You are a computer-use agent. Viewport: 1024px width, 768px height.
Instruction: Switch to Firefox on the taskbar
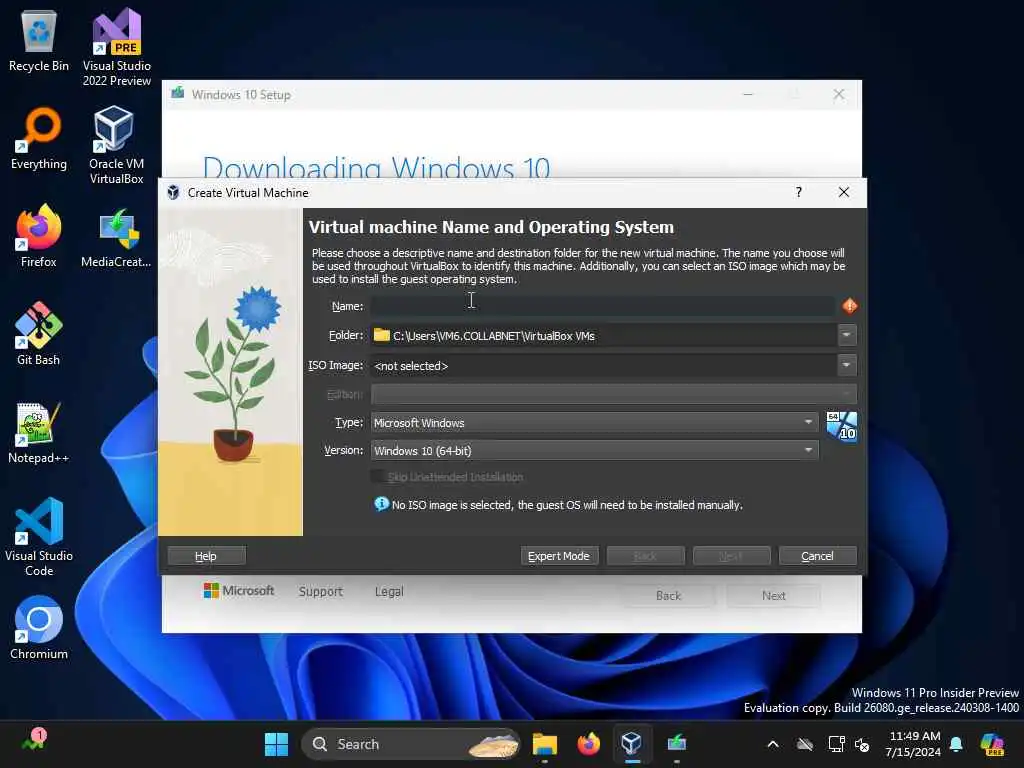point(588,744)
